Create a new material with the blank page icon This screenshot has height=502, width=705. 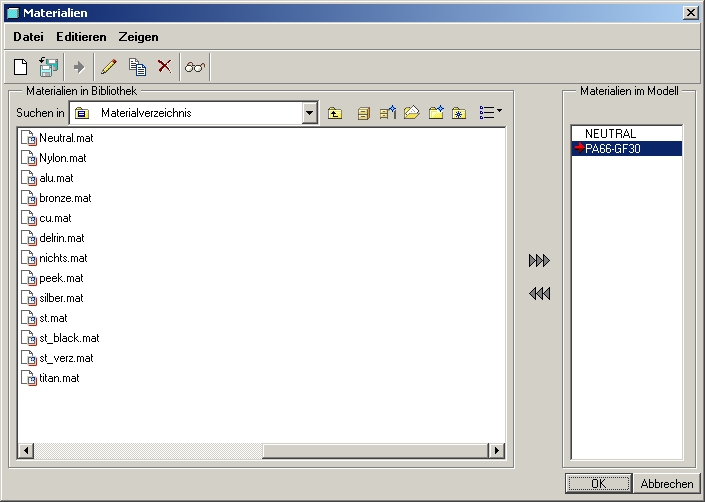point(20,67)
